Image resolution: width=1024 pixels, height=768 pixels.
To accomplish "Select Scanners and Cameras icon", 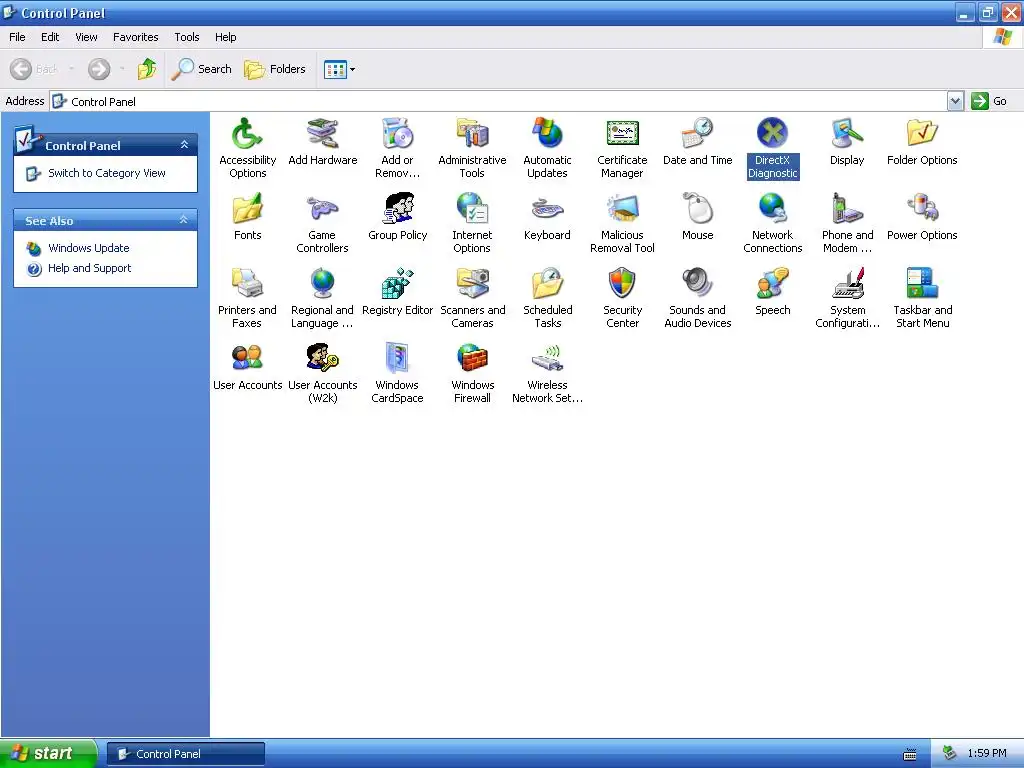I will coord(472,284).
